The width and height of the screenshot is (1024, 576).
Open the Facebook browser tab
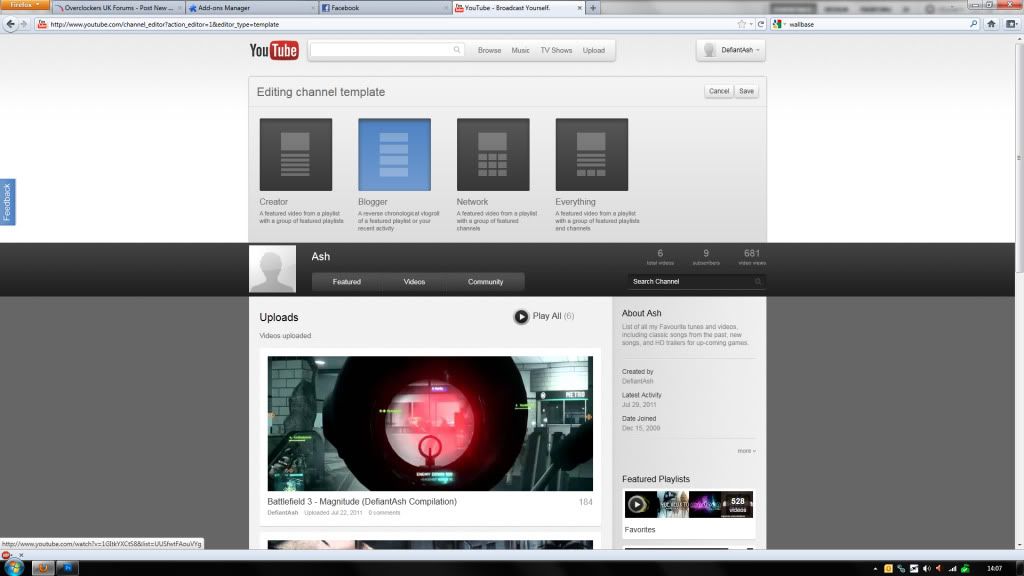click(383, 8)
